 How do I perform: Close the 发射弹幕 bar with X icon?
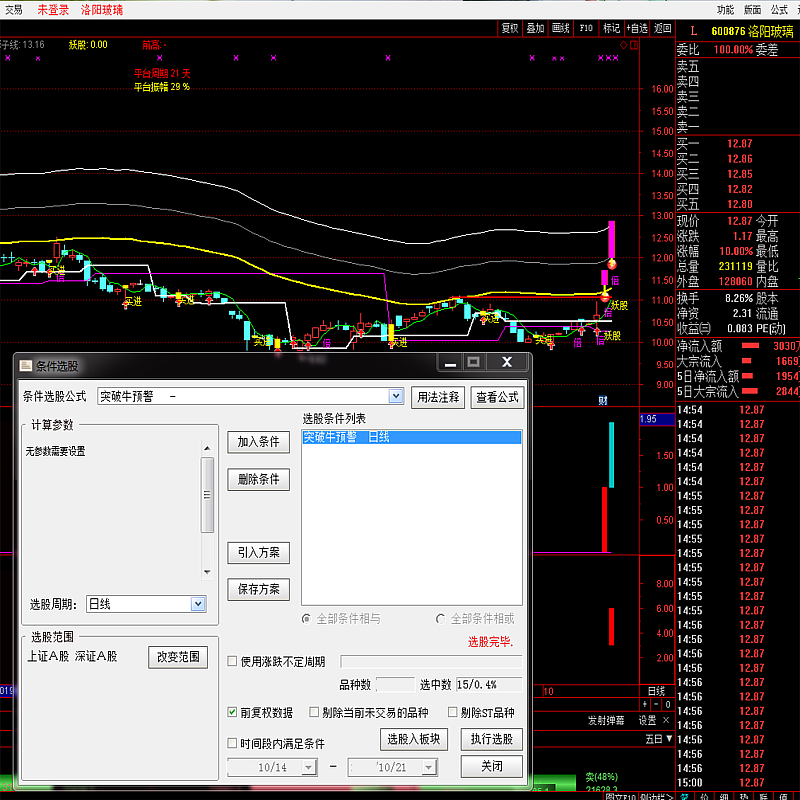(x=667, y=720)
